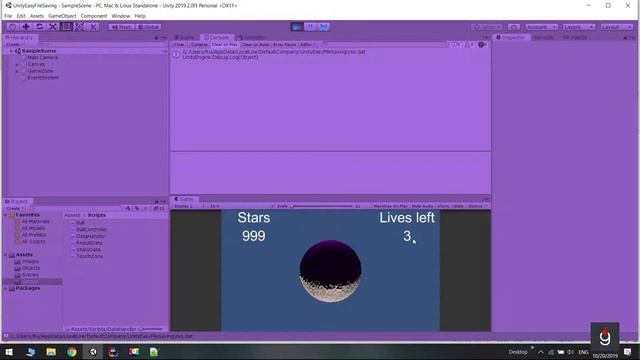
Task: Select the Rect tool in toolbar
Action: tap(66, 27)
